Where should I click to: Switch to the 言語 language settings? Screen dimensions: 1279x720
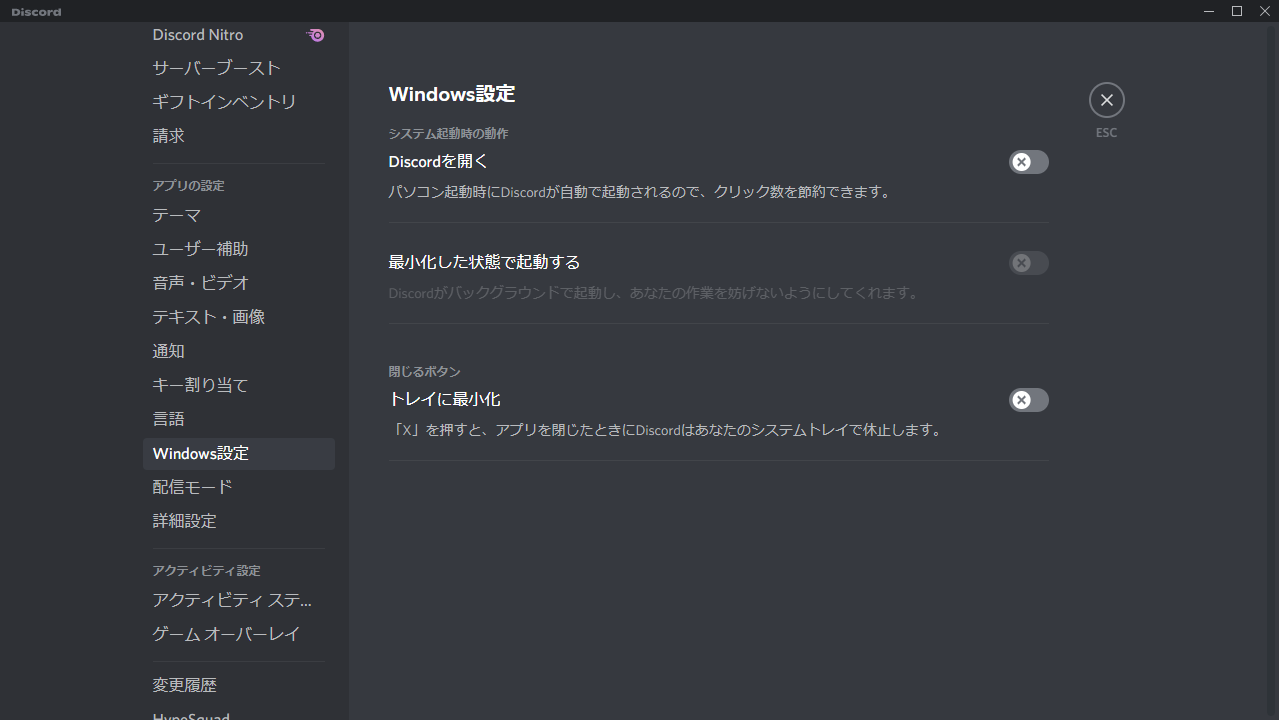pos(168,419)
